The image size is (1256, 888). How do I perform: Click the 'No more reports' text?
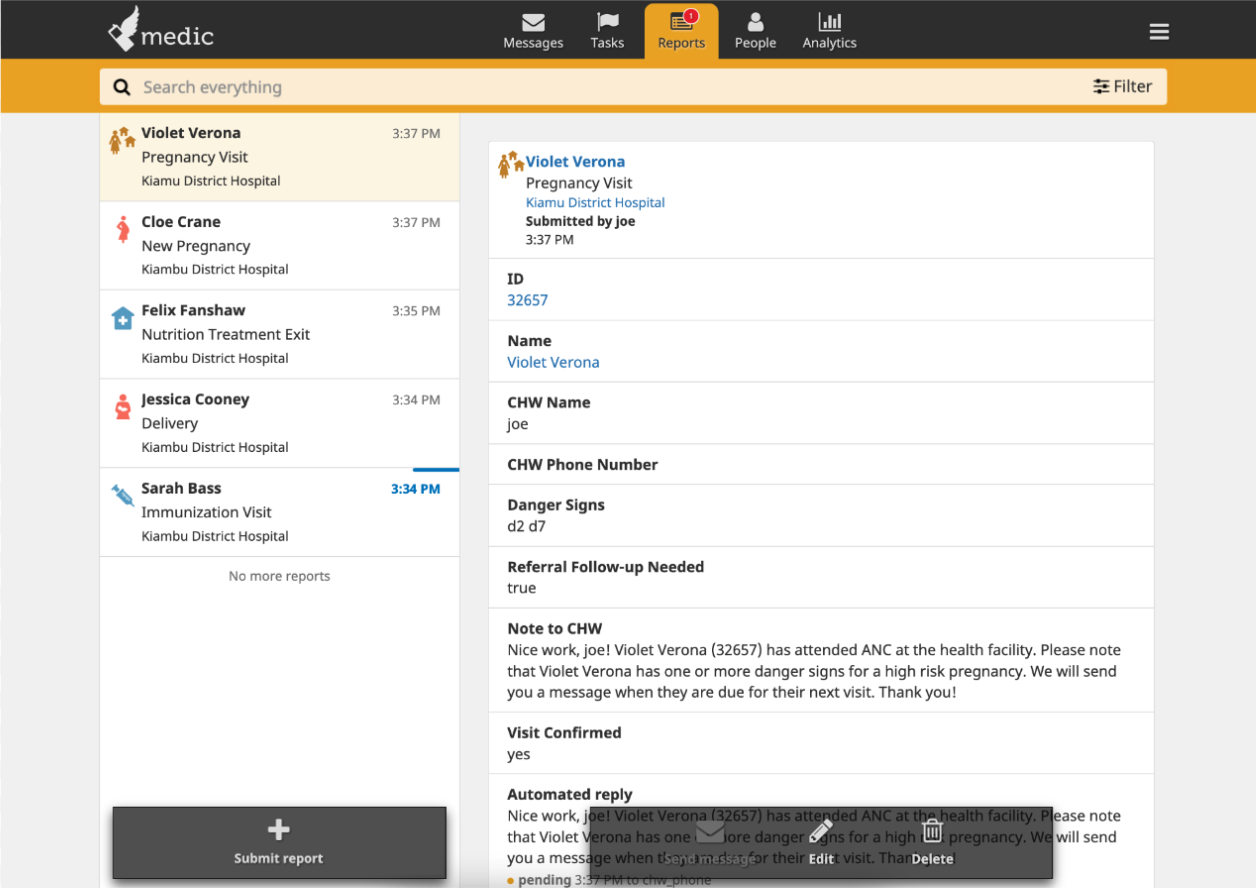point(279,576)
